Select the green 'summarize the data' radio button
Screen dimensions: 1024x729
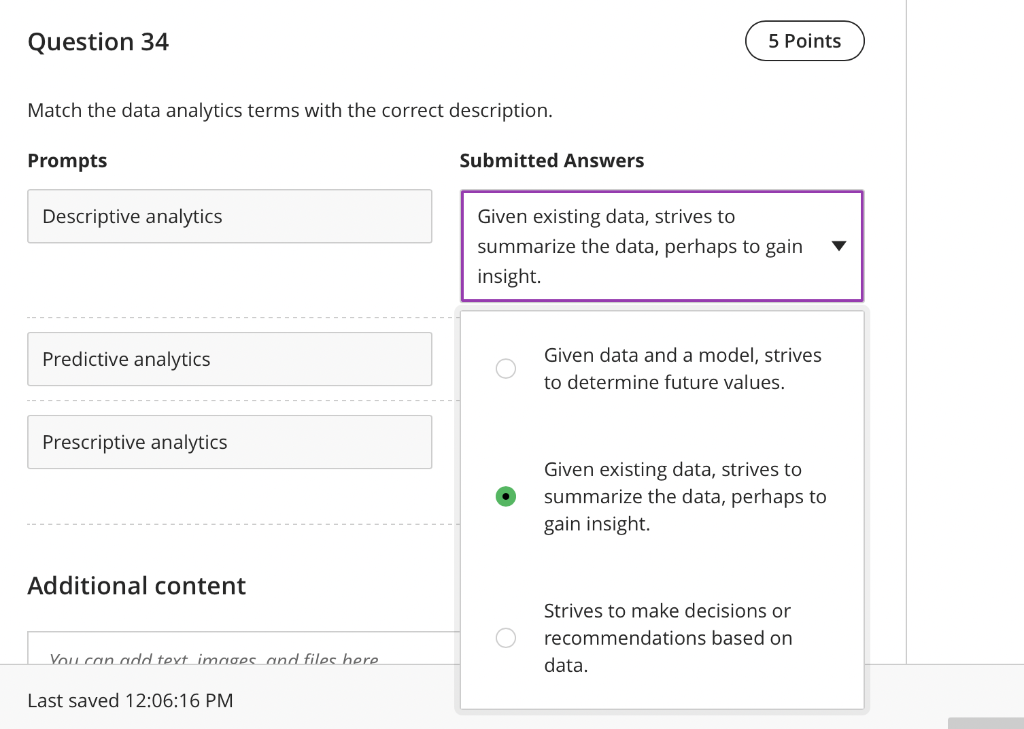click(506, 497)
